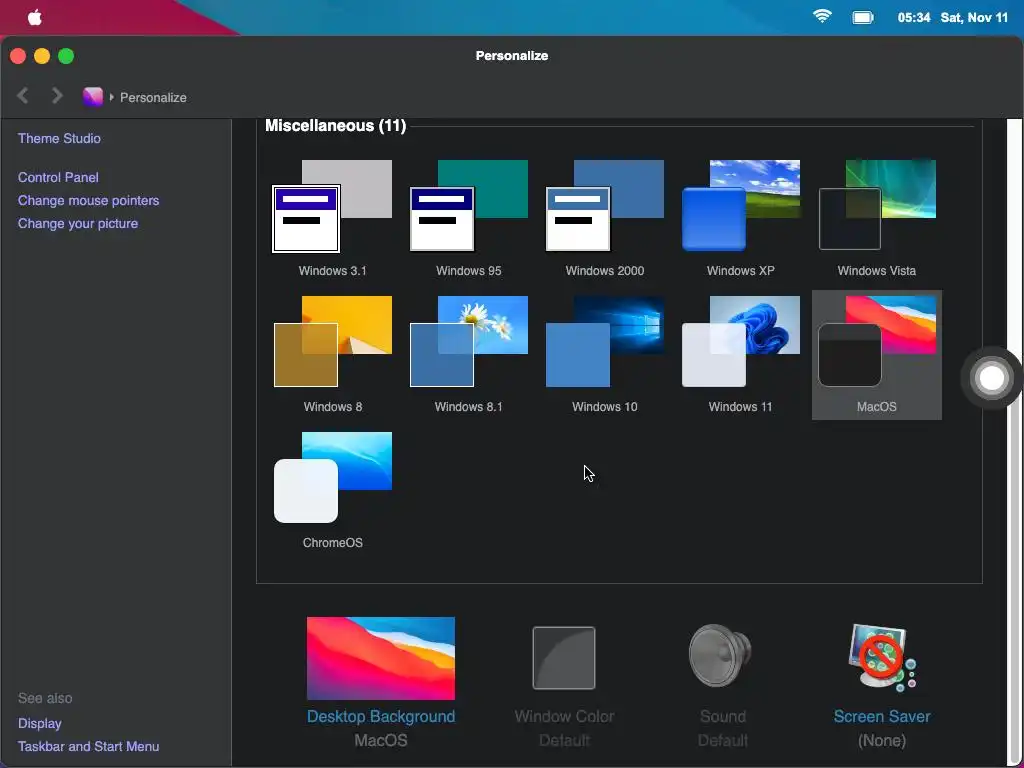Open Screen Saver settings
The height and width of the screenshot is (768, 1024).
click(x=882, y=686)
